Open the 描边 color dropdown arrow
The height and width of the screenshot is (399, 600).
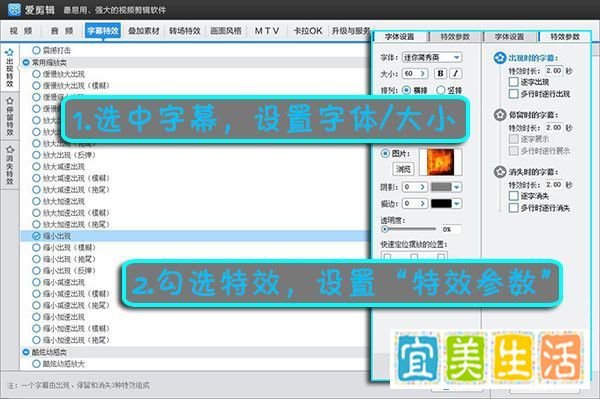(x=457, y=204)
